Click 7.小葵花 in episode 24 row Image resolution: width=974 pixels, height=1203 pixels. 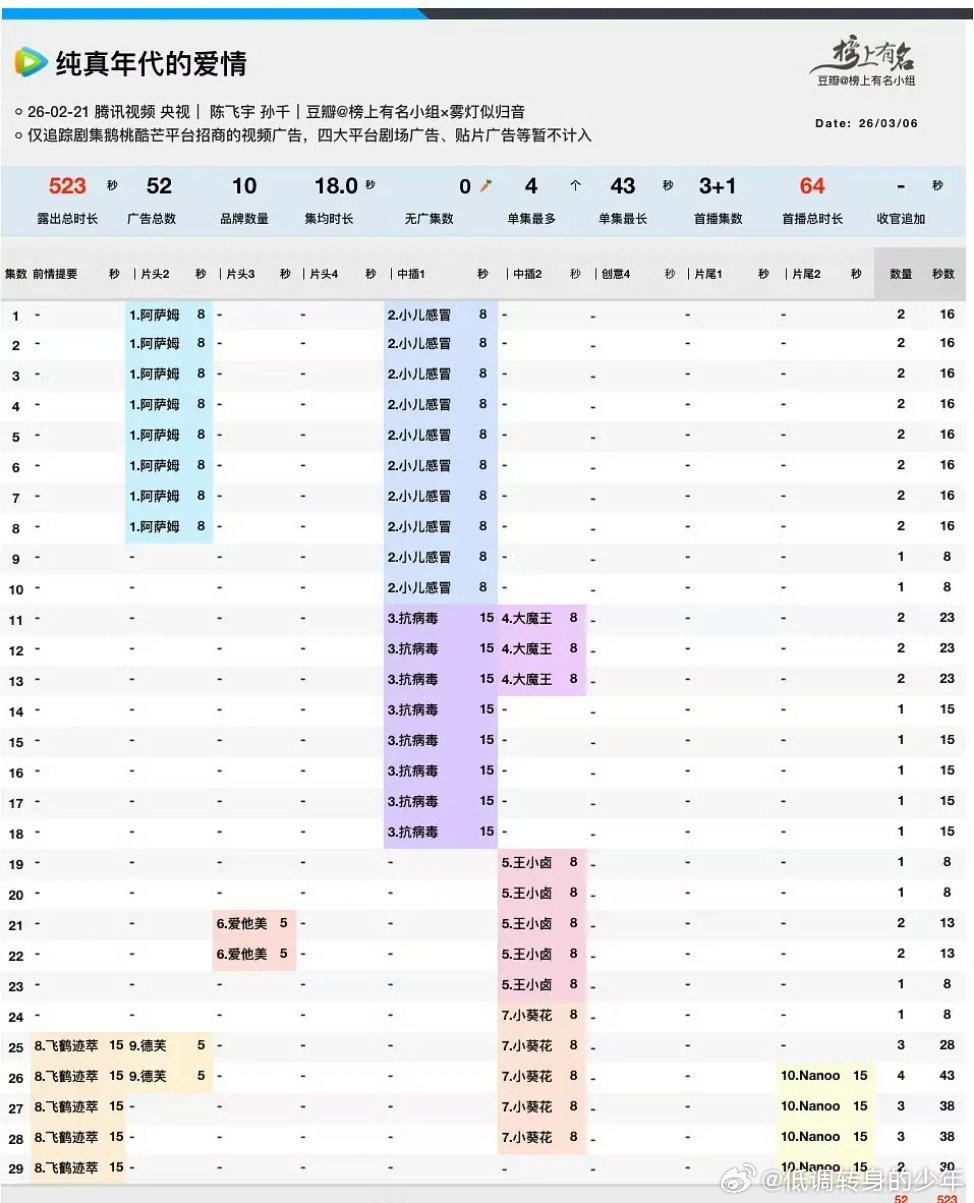(527, 1015)
